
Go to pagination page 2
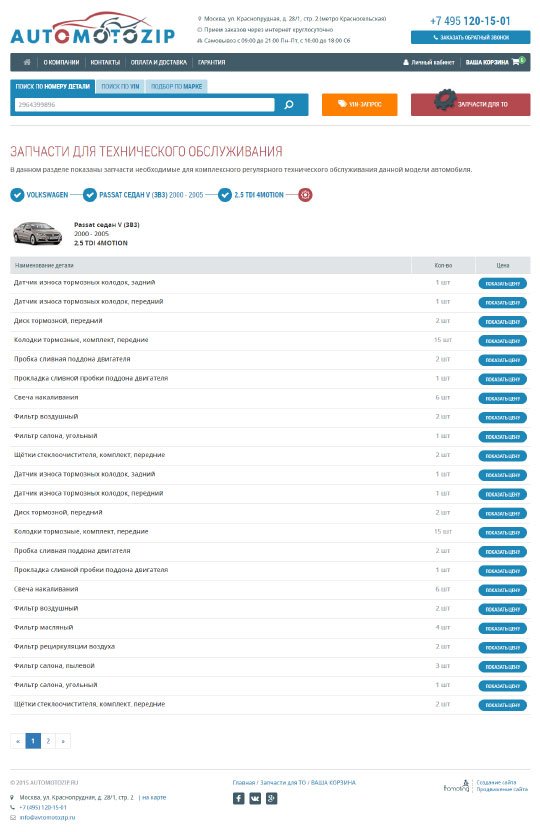click(x=48, y=741)
